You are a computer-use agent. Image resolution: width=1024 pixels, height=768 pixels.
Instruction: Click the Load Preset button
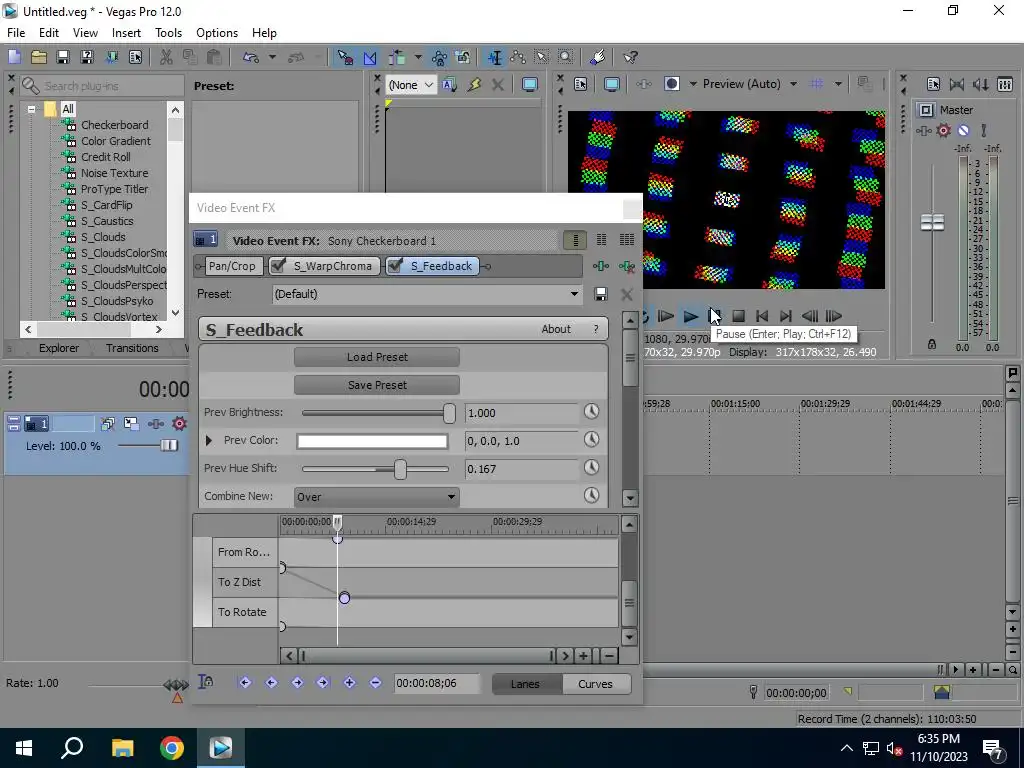click(x=377, y=357)
